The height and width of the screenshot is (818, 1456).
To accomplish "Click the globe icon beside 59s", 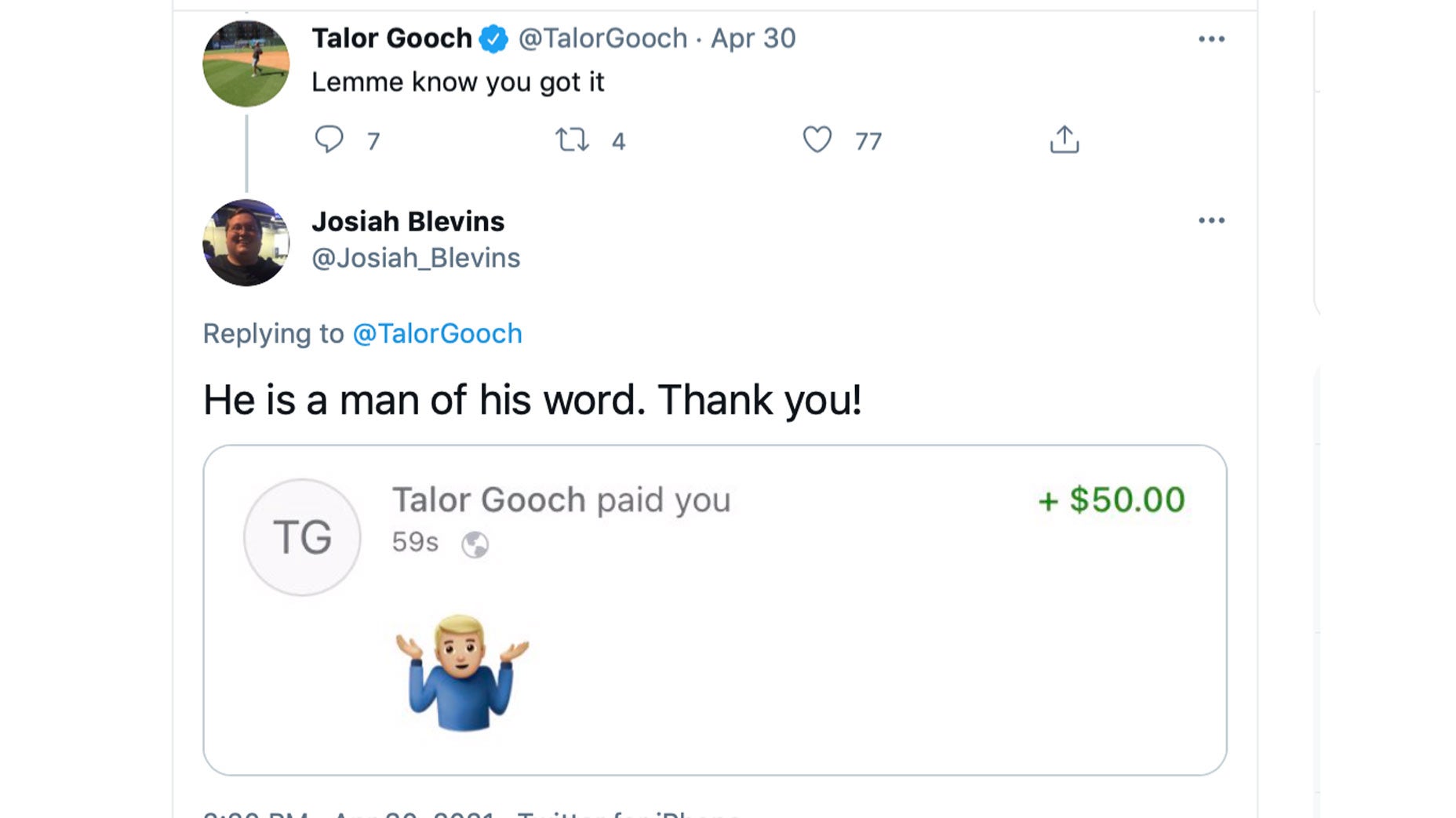I will point(475,544).
